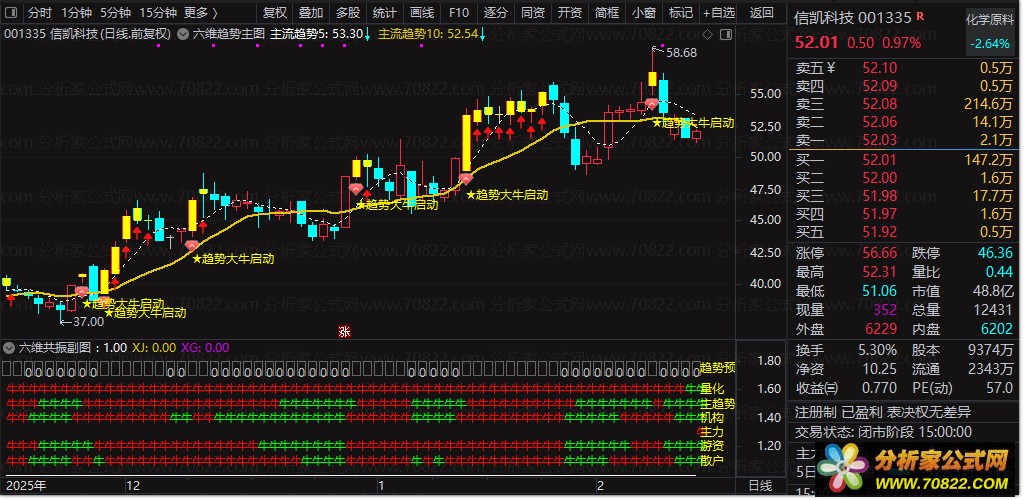
Task: Open the 六维趋势主图 indicator dropdown circle
Action: (x=183, y=34)
